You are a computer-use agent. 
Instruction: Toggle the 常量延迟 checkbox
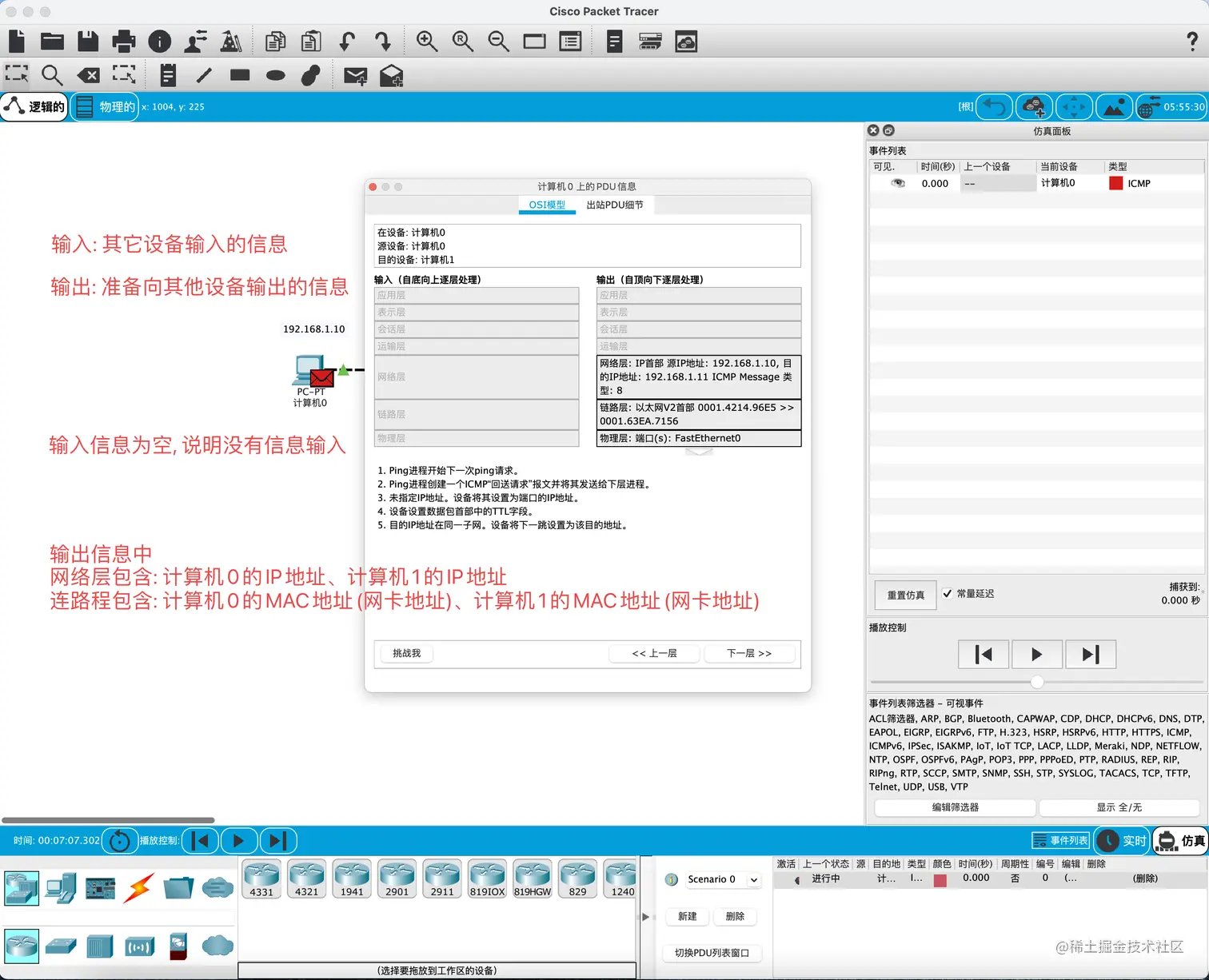pyautogui.click(x=948, y=593)
